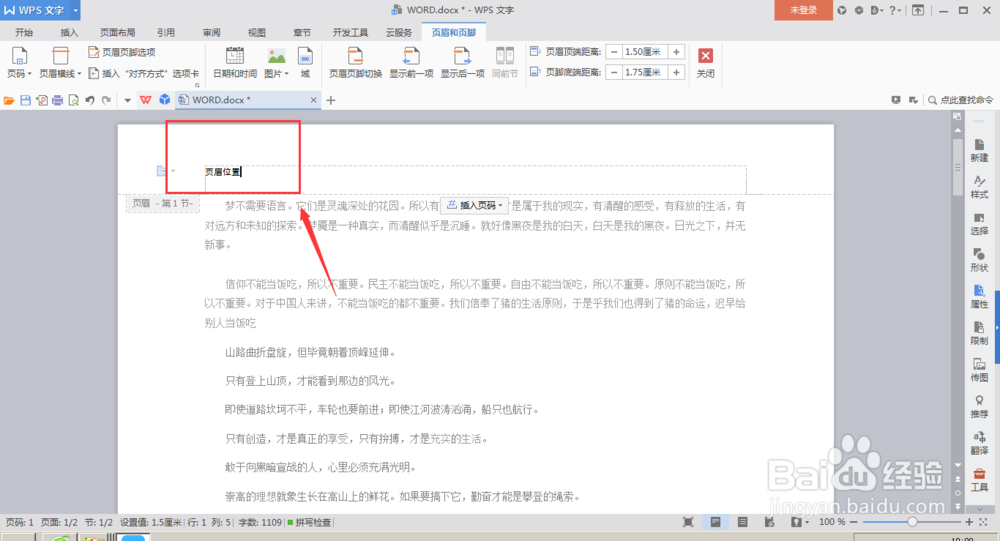Open the 限制 restrict sidebar panel
Screen dimensions: 1000x541
point(979,334)
